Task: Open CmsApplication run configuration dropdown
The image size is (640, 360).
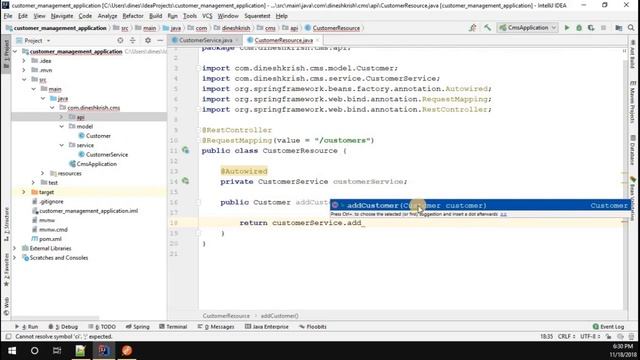Action: pos(527,28)
